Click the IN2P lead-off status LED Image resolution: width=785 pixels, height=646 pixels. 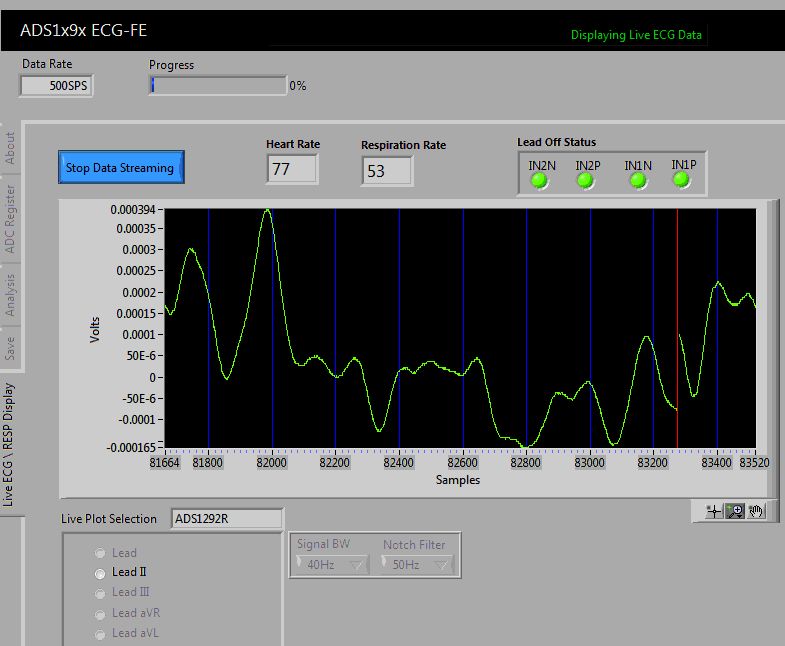(585, 180)
